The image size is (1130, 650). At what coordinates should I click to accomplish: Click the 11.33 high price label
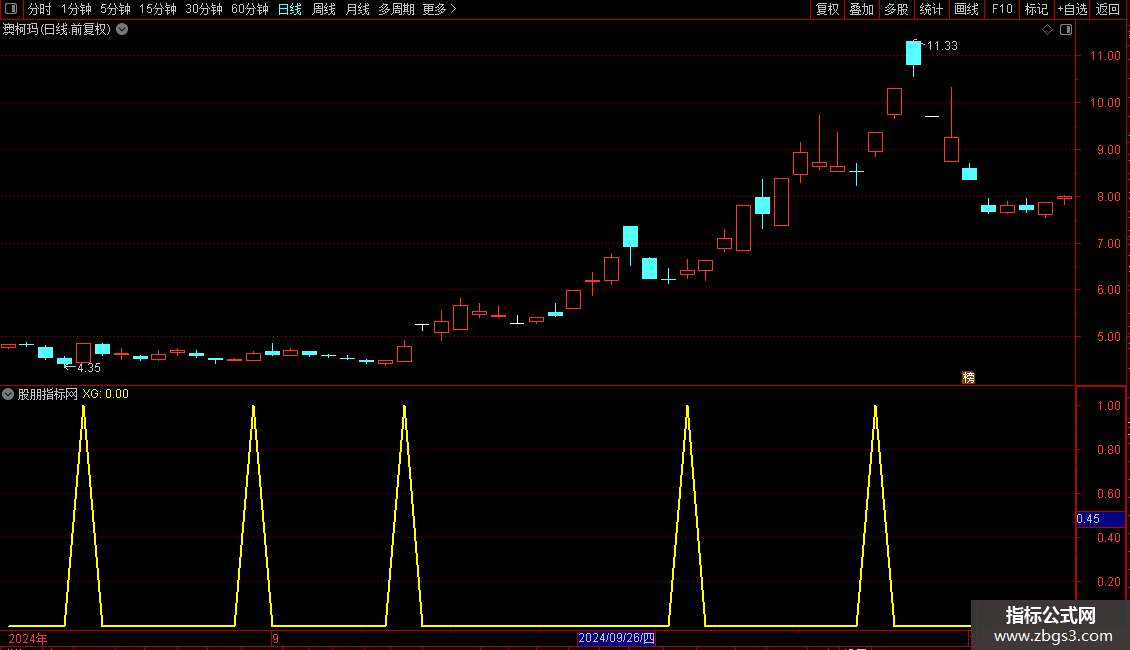pos(942,46)
